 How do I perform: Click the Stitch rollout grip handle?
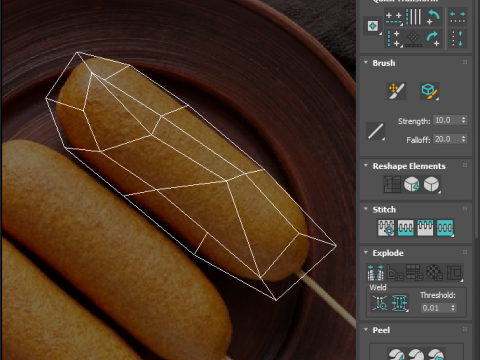pyautogui.click(x=465, y=209)
